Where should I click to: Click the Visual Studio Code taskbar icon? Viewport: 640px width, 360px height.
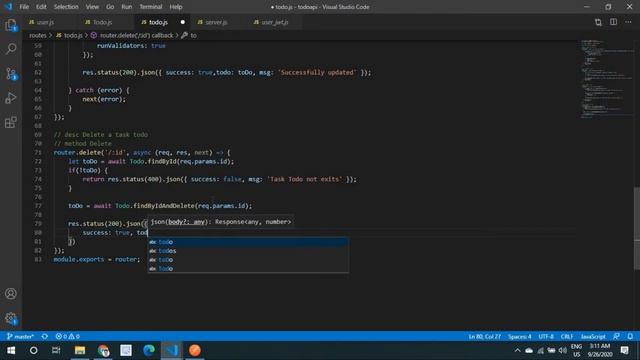[172, 350]
